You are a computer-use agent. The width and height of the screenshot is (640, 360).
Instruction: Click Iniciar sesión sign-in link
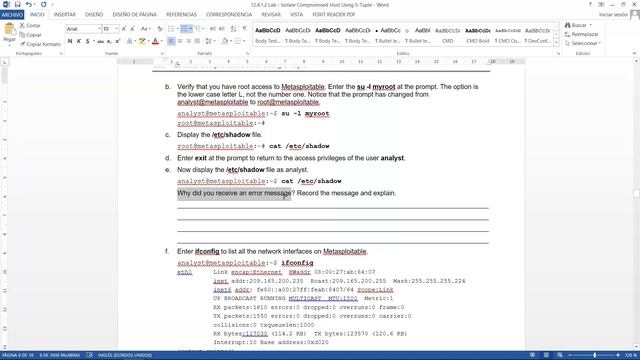pyautogui.click(x=613, y=15)
